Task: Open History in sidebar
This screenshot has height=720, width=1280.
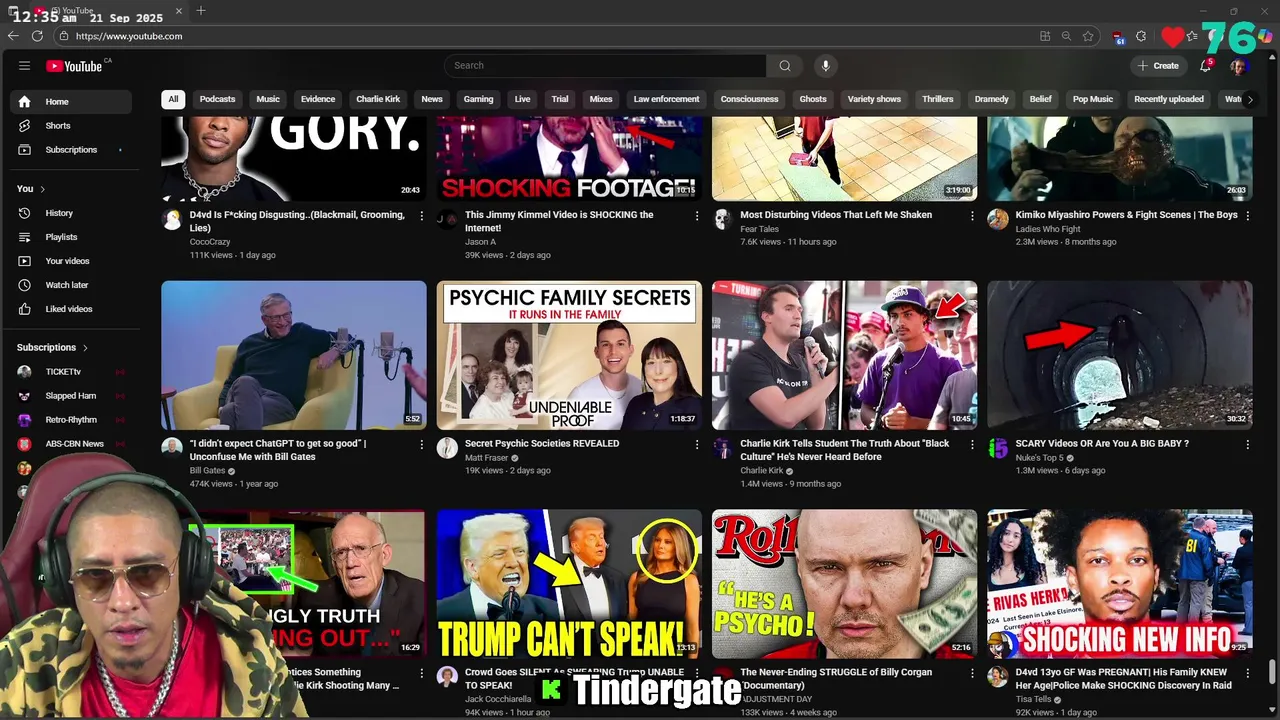Action: [x=70, y=213]
